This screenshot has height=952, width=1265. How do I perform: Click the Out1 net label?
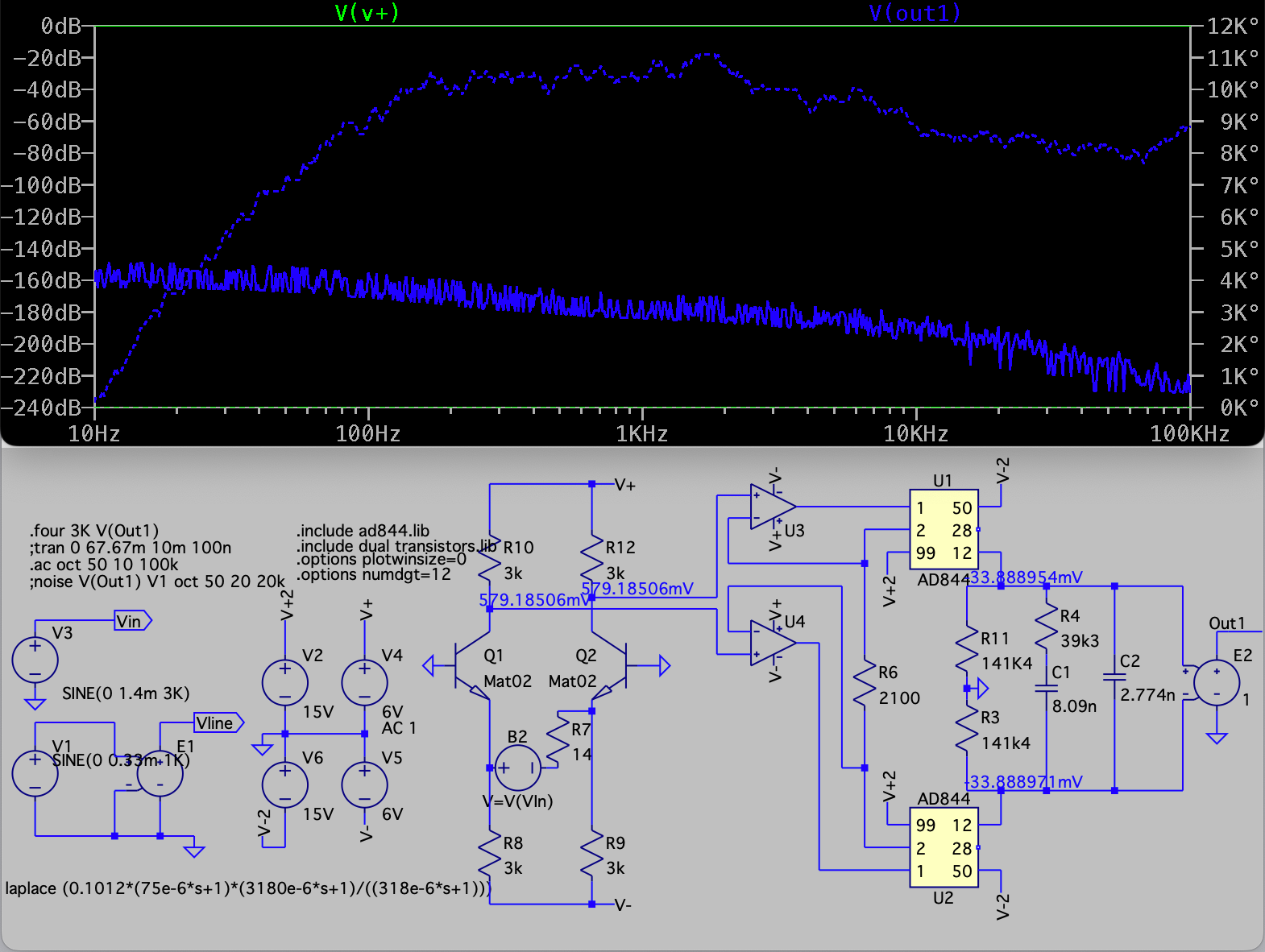(x=1226, y=623)
